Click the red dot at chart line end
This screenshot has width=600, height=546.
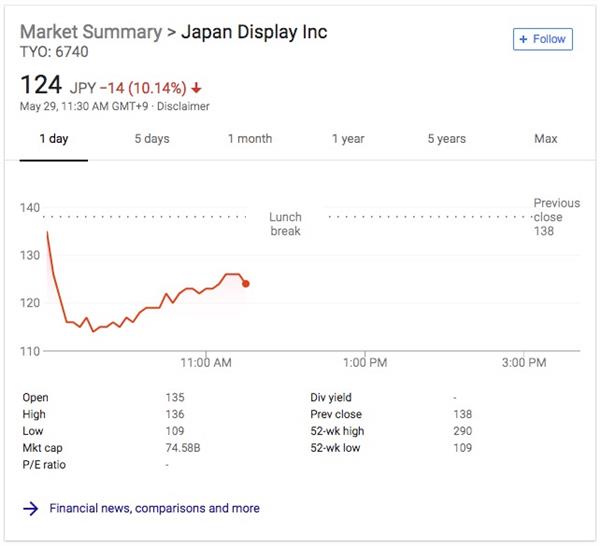coord(246,284)
